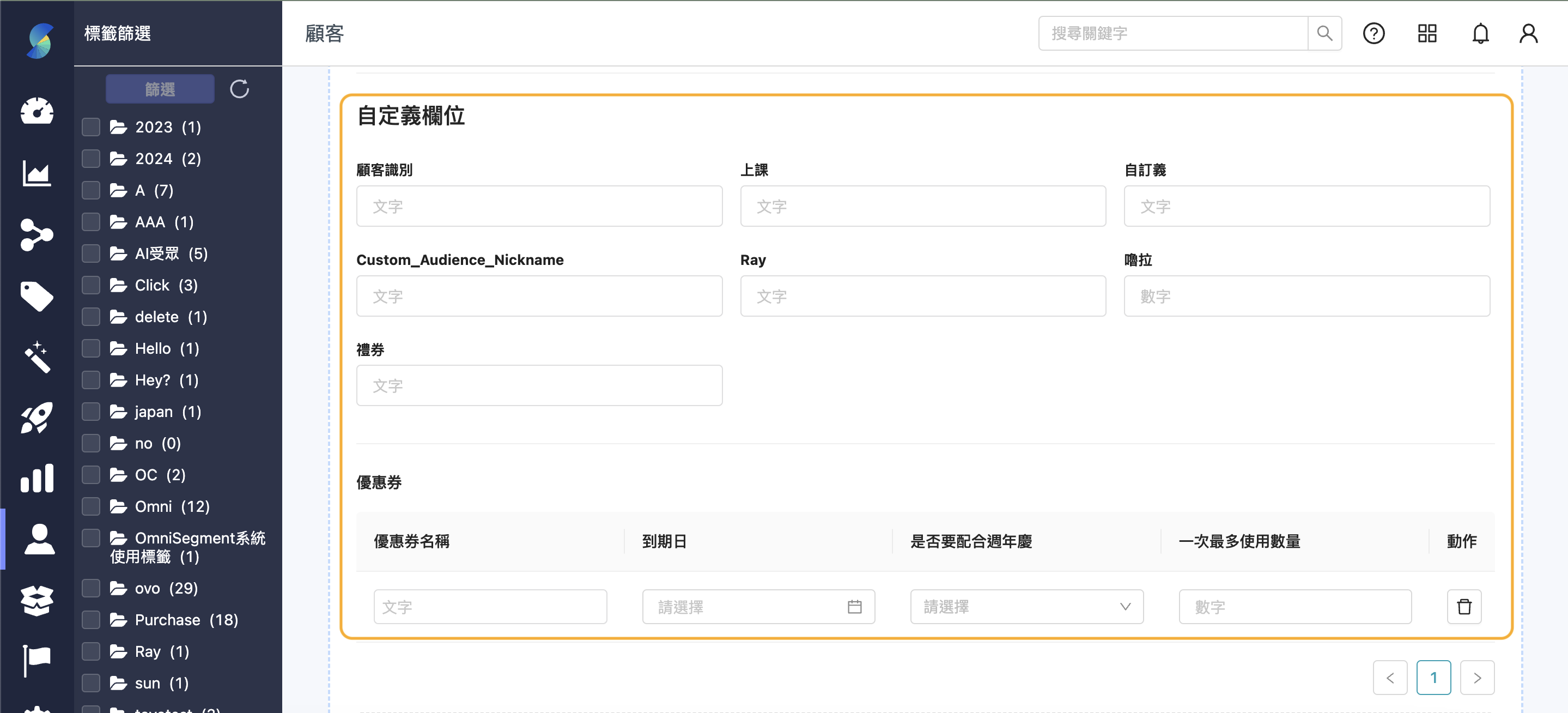Click the 篩選 filter button
Image resolution: width=1568 pixels, height=713 pixels.
[x=160, y=89]
